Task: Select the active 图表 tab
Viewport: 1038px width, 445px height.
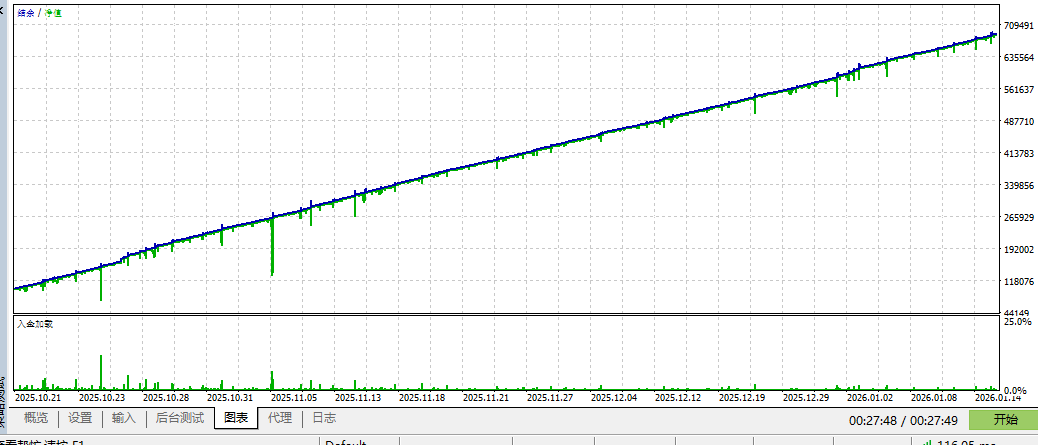Action: (236, 418)
